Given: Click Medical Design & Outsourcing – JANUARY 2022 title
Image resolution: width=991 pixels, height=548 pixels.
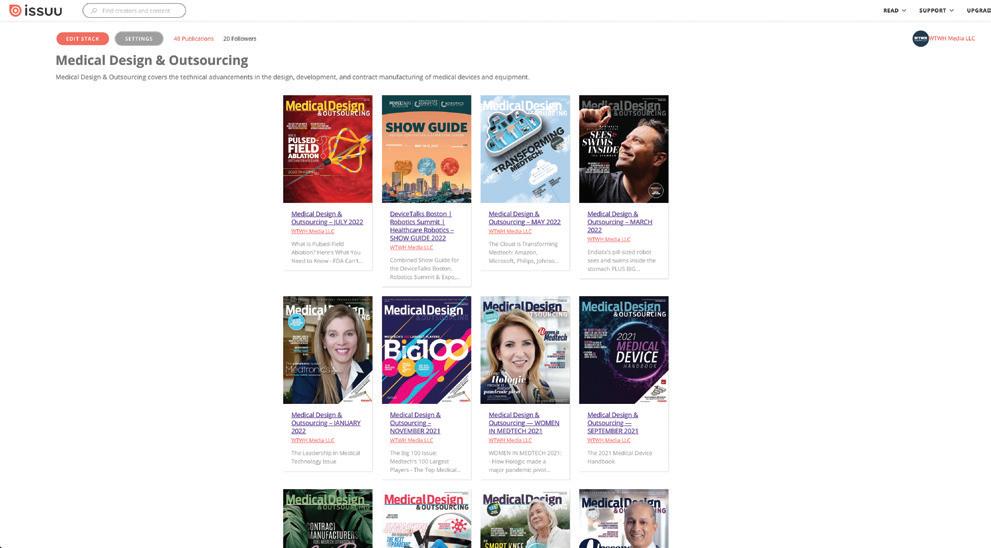Looking at the screenshot, I should (x=325, y=423).
